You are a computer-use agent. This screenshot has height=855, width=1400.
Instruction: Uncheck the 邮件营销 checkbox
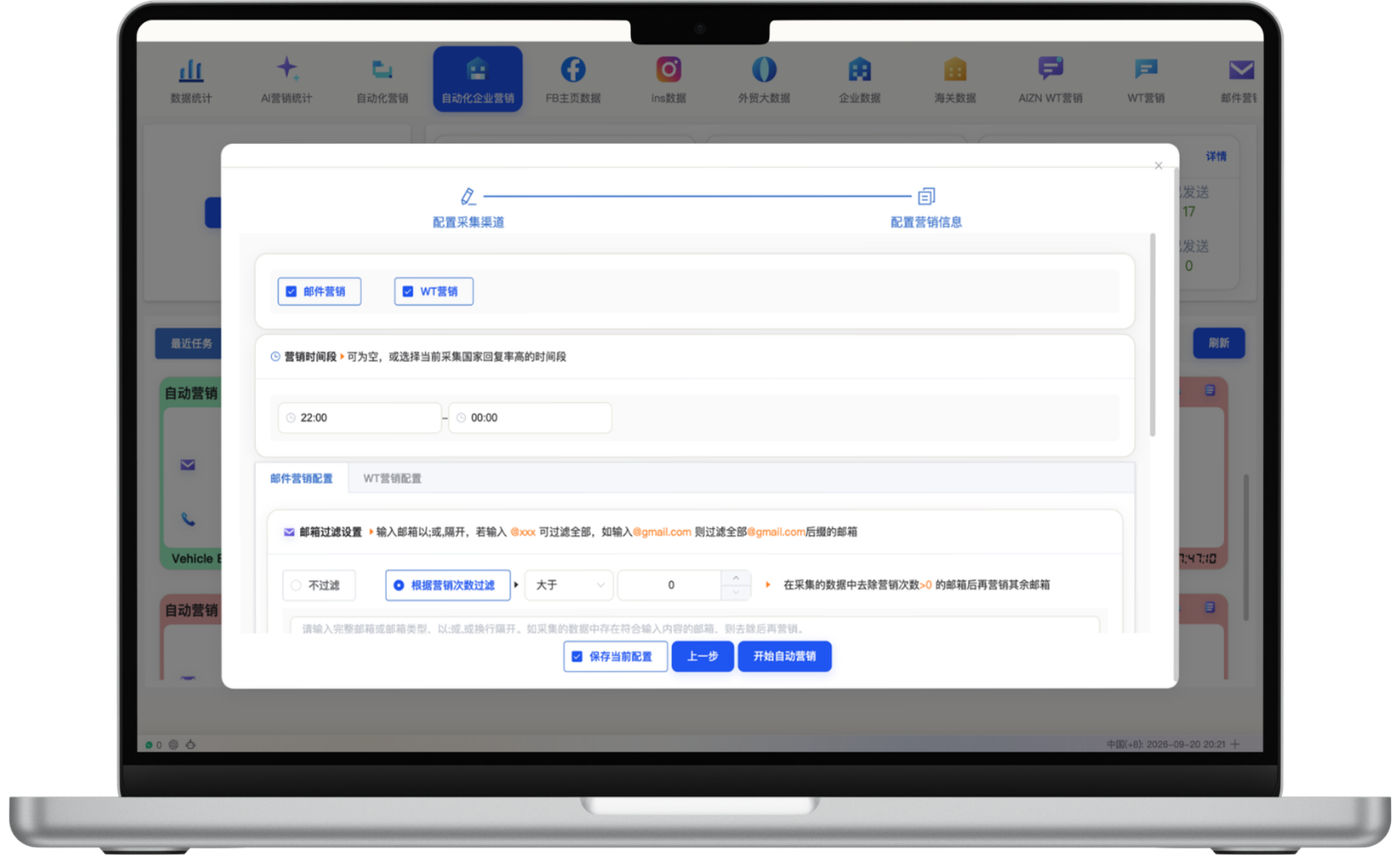pyautogui.click(x=292, y=292)
